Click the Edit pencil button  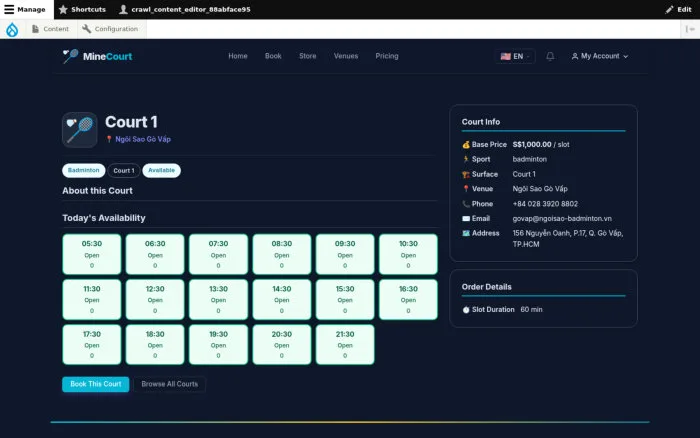678,9
